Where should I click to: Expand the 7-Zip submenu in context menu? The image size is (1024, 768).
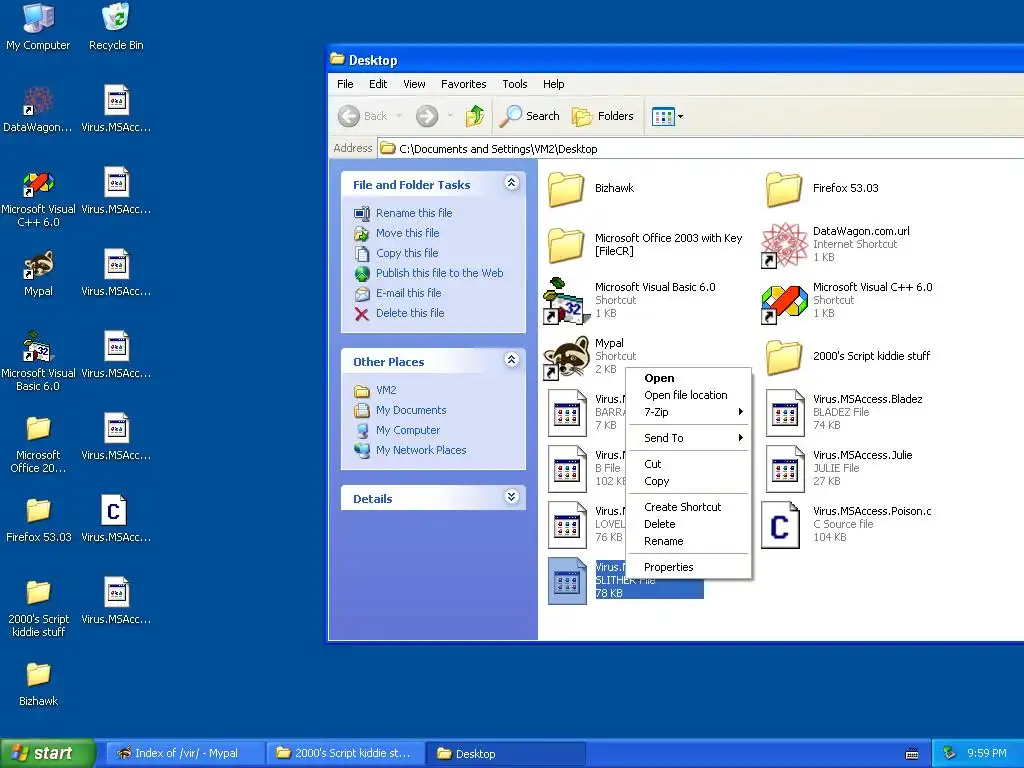click(689, 412)
